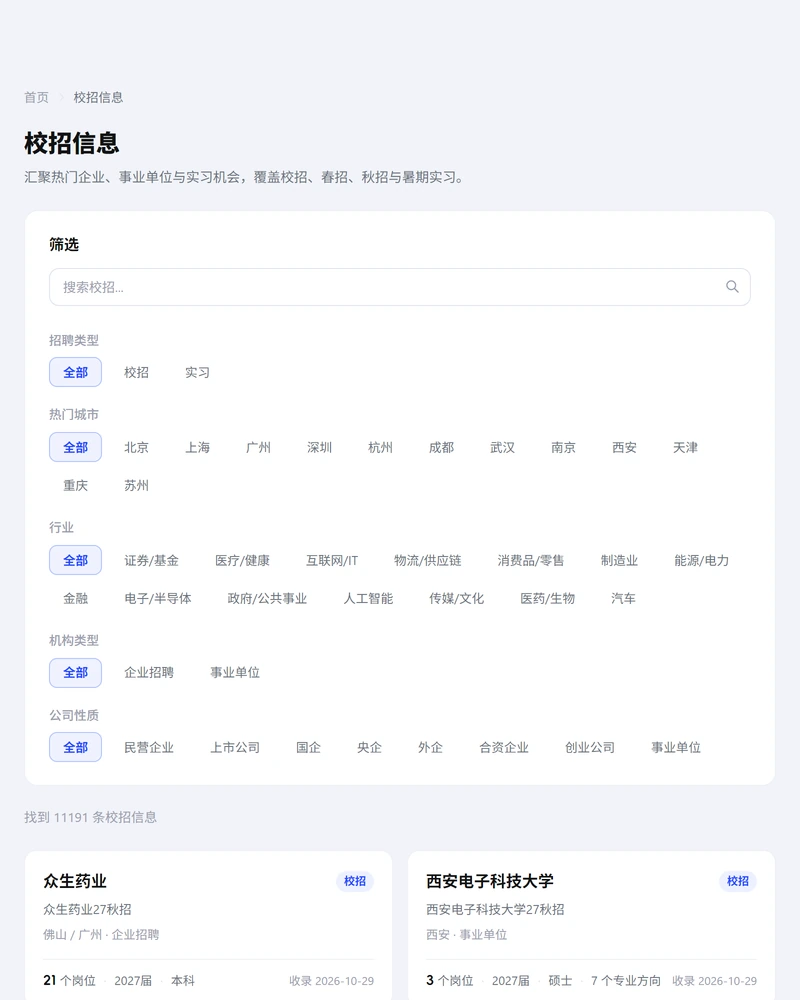The image size is (800, 1000).
Task: Choose 成都 city filter
Action: click(x=441, y=448)
